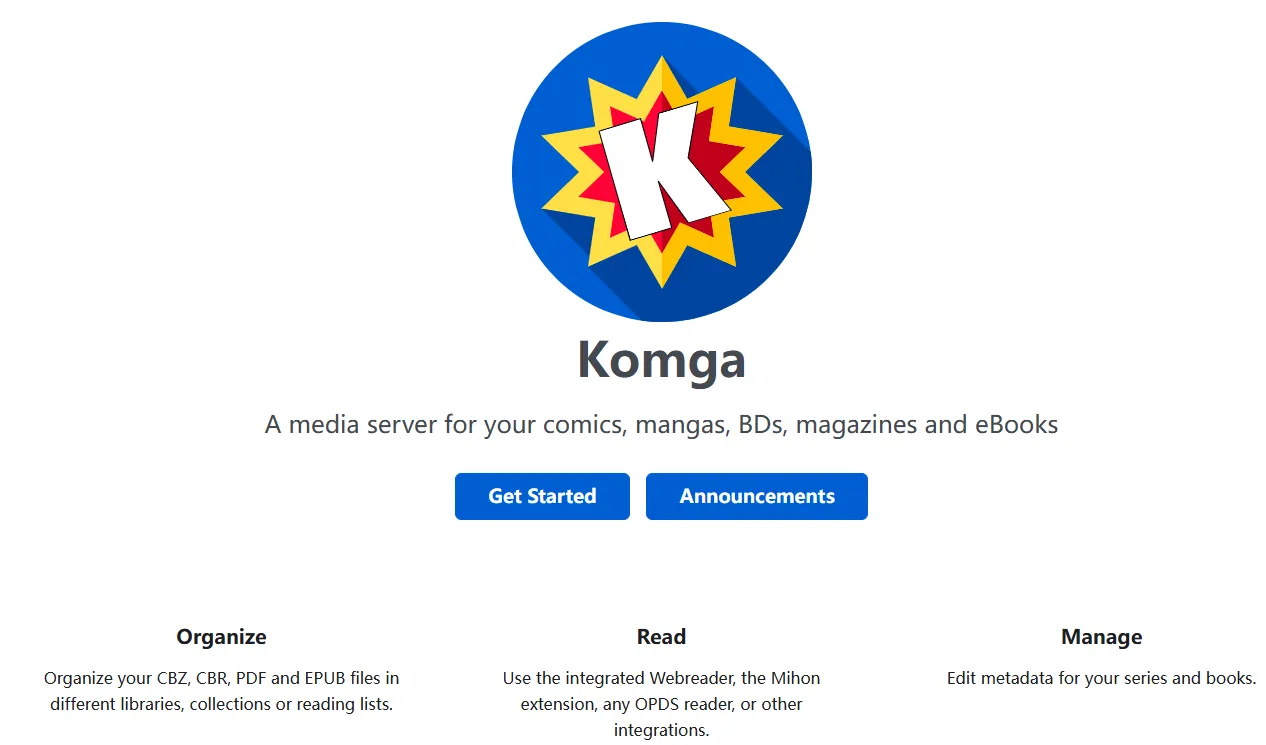Viewport: 1266px width, 745px height.
Task: Click the word Webreader in Read description
Action: [688, 678]
